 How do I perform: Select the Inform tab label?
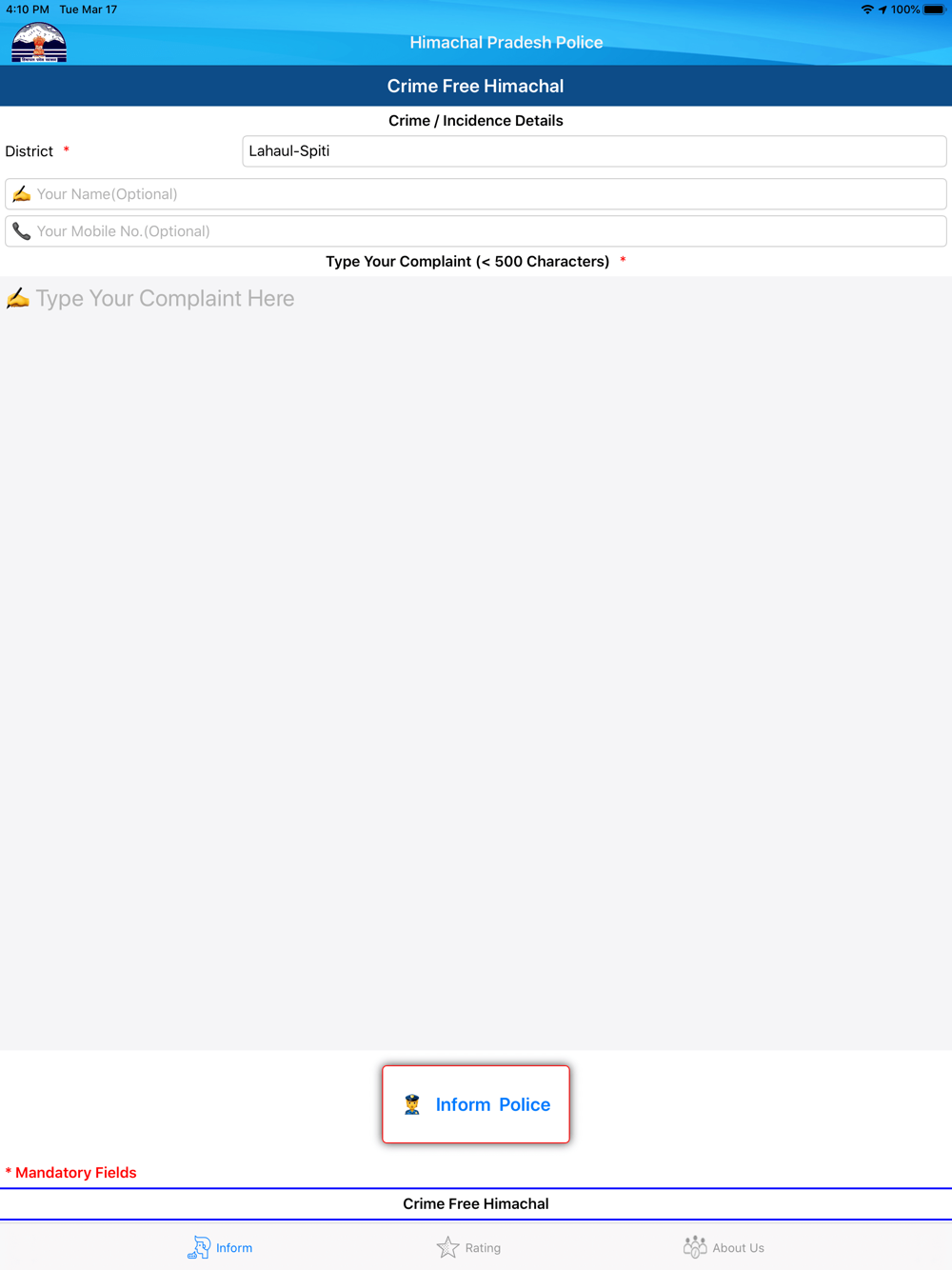tap(234, 1248)
